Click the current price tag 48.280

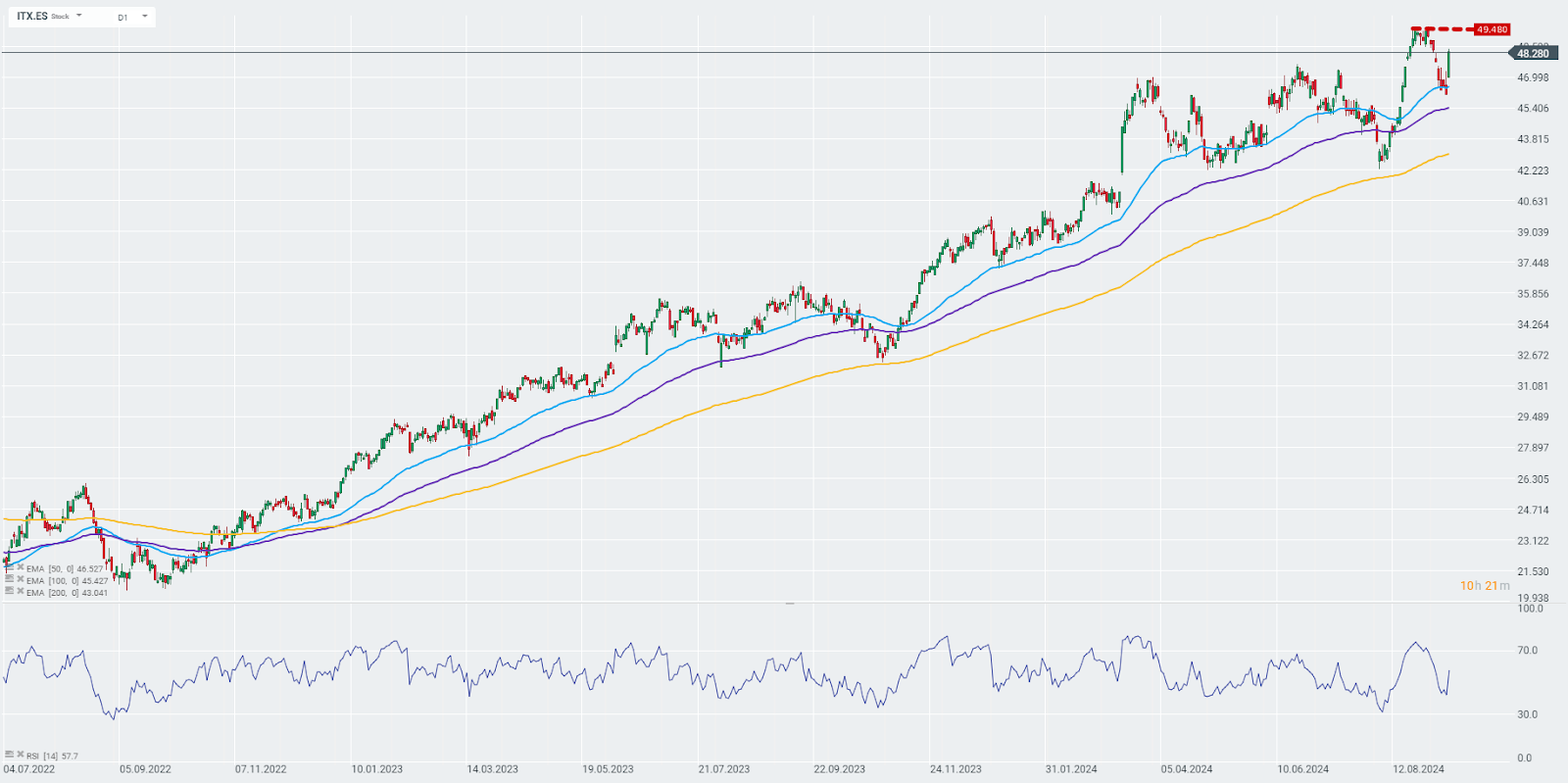(1533, 53)
